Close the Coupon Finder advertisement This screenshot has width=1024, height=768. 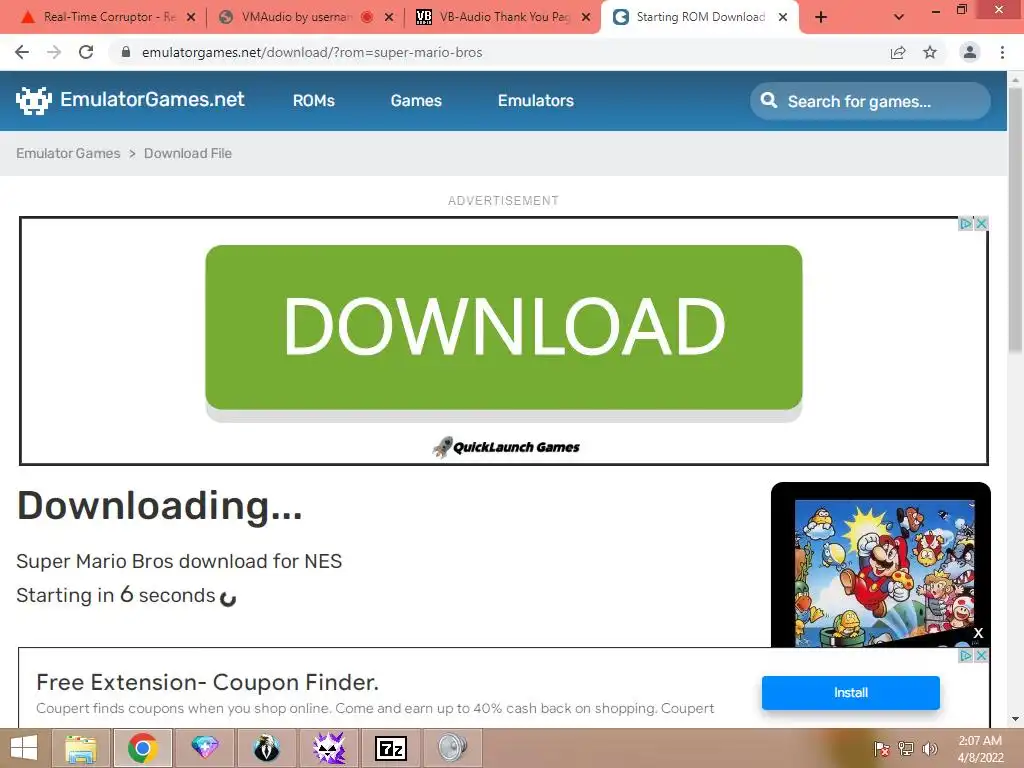click(981, 655)
